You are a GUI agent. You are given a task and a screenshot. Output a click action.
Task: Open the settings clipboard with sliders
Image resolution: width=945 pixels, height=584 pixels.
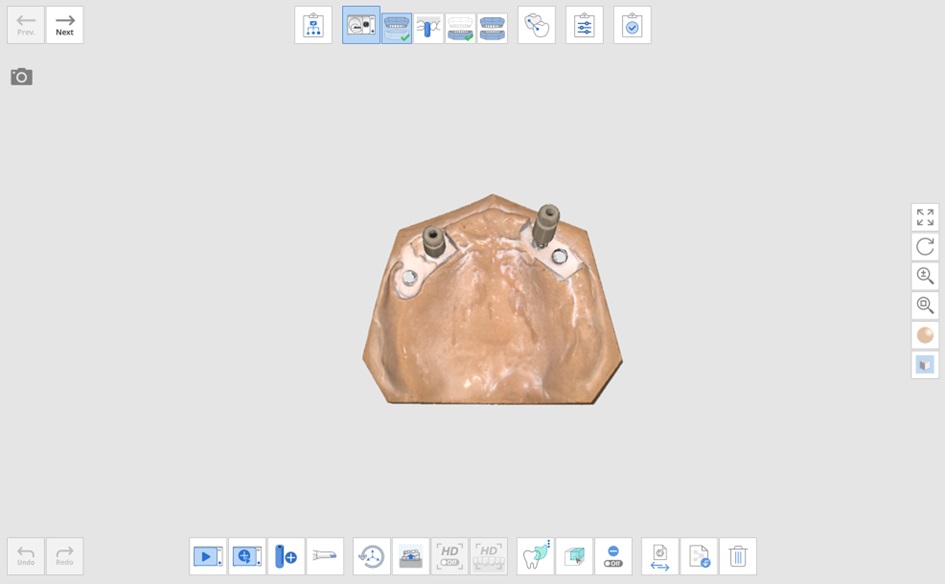585,25
